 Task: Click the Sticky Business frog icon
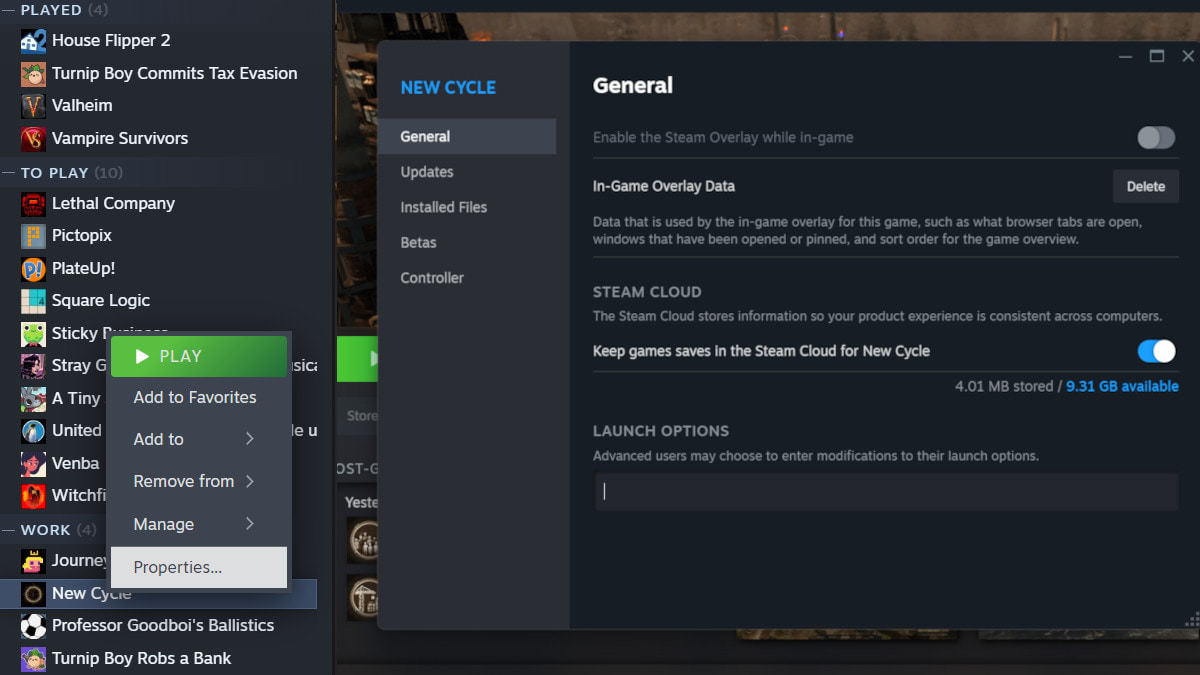34,334
